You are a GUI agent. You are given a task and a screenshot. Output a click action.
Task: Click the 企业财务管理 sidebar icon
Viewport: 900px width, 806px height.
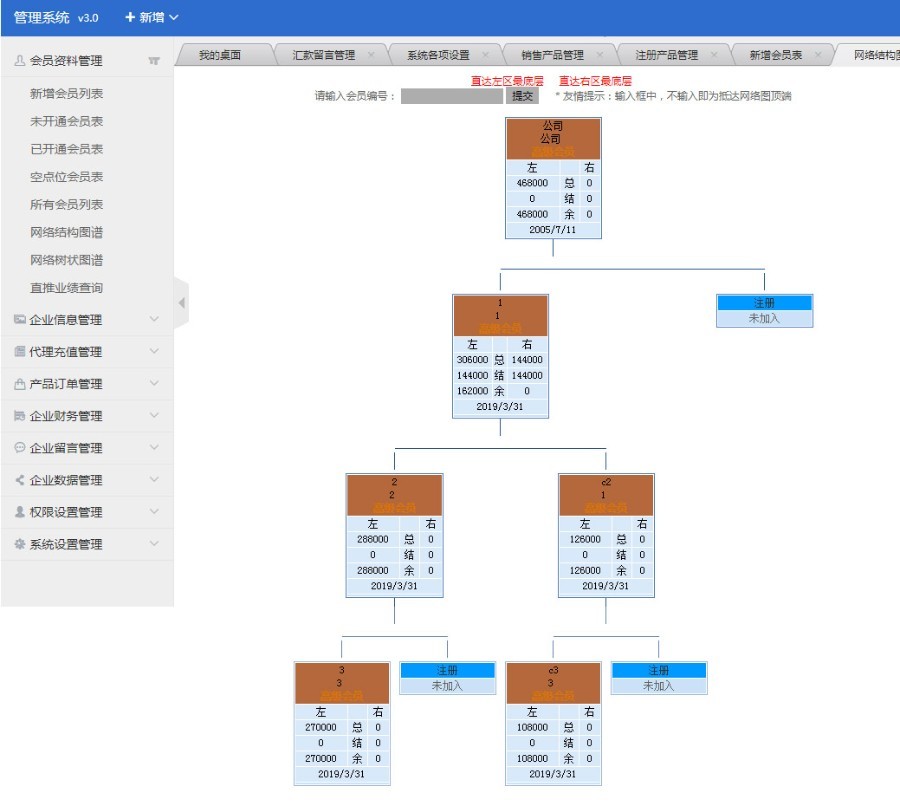[x=22, y=415]
